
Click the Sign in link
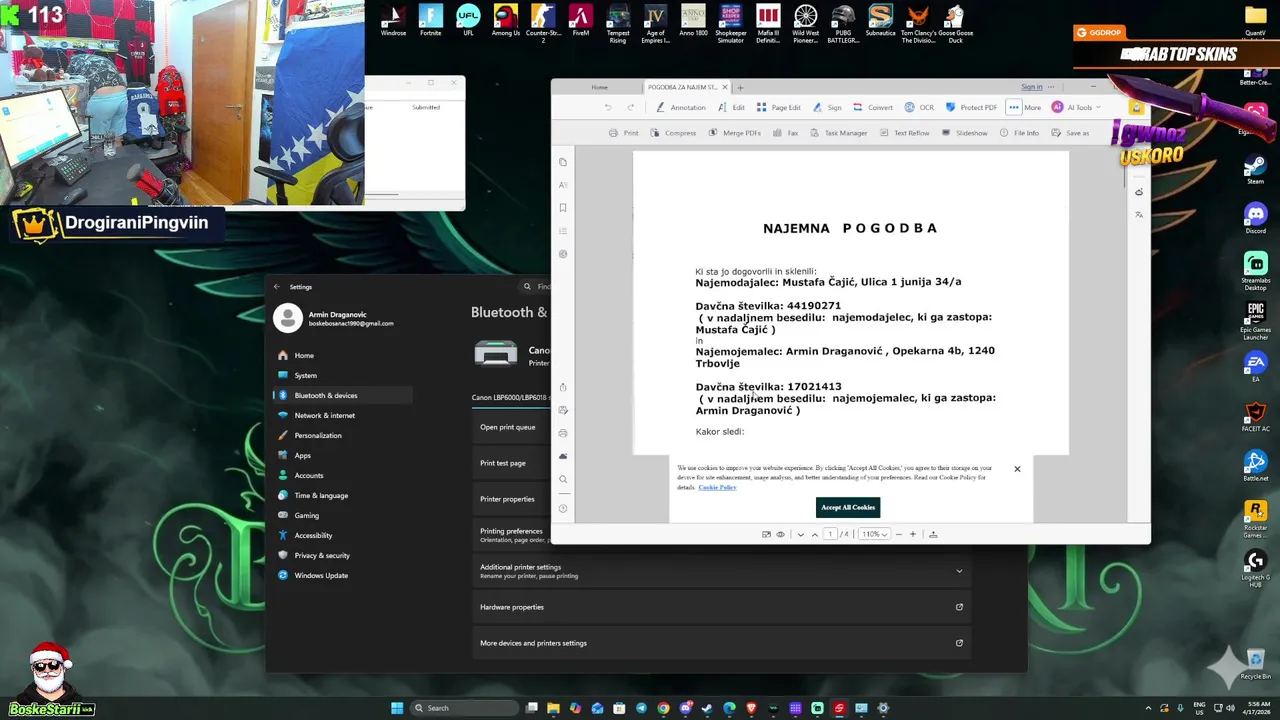1031,87
